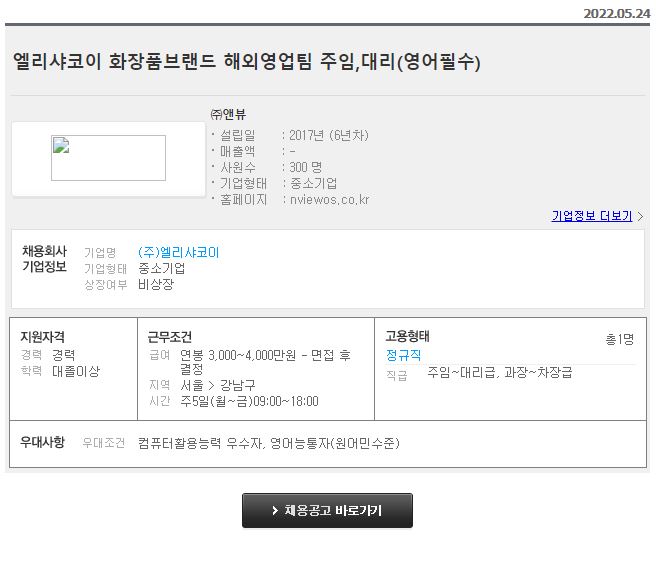Click the broken company logo image
Image resolution: width=656 pixels, height=566 pixels.
108,158
